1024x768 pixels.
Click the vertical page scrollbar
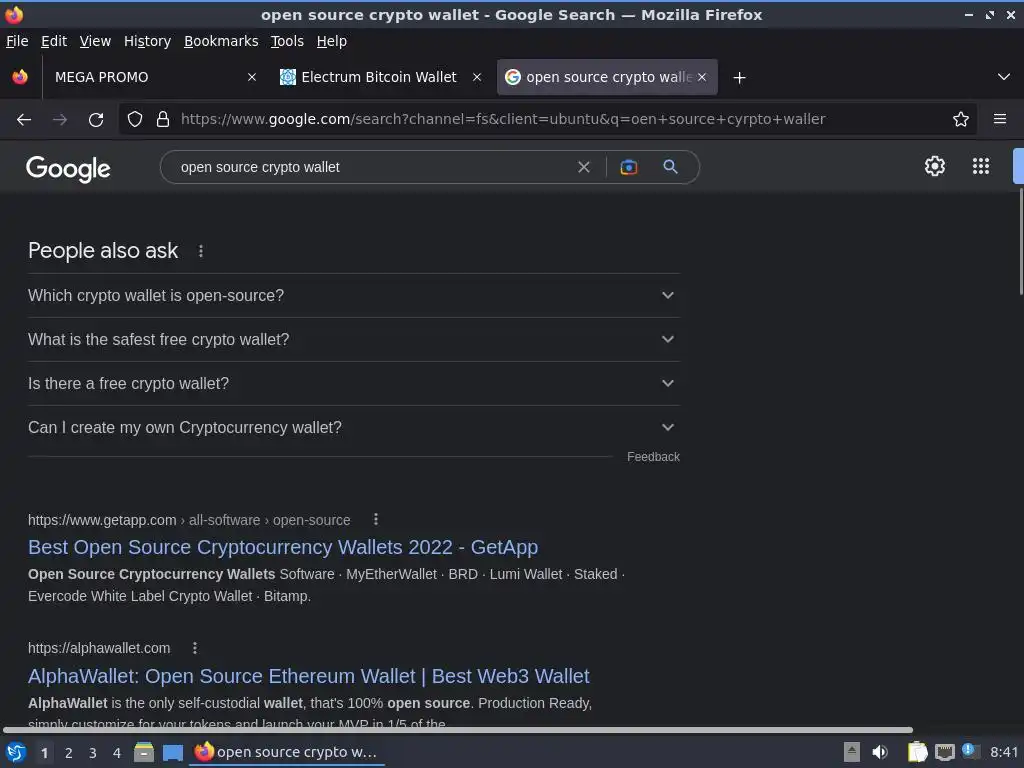[x=1020, y=242]
